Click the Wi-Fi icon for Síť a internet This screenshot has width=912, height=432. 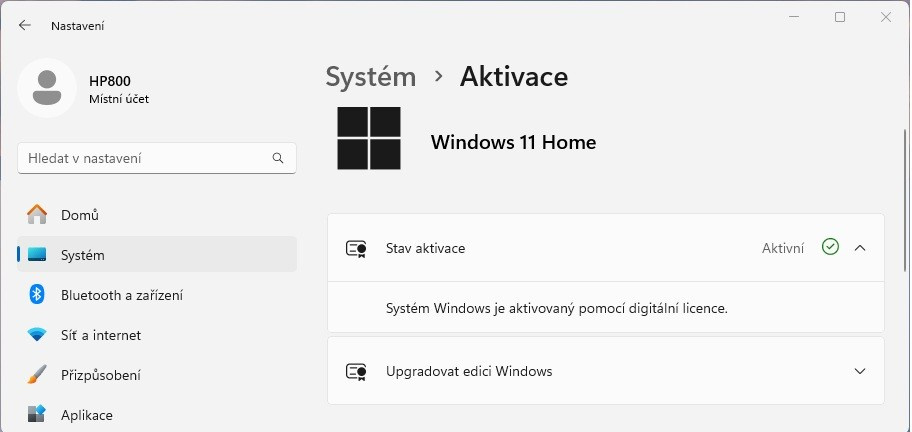tap(37, 335)
